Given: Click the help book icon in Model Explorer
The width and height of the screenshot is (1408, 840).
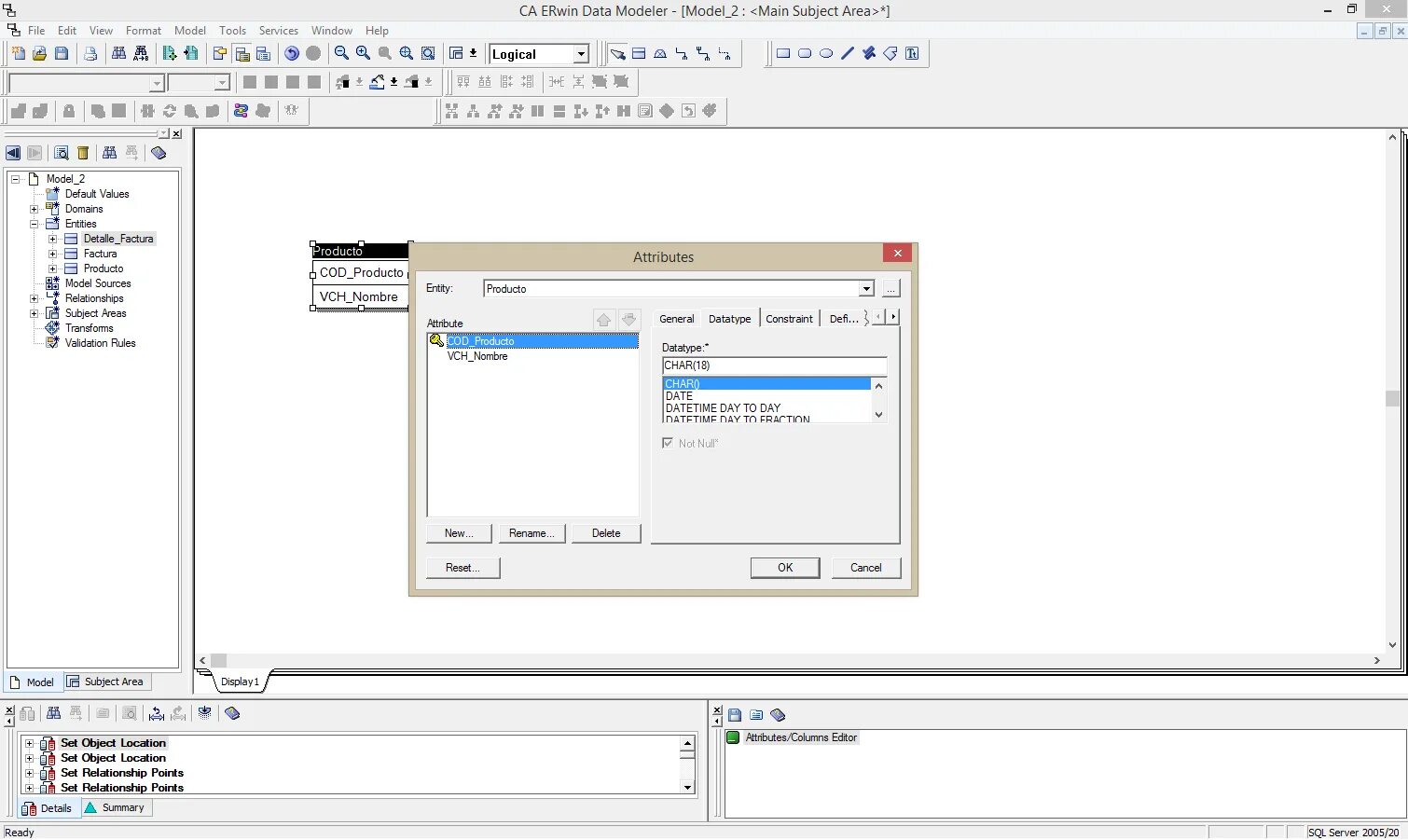Looking at the screenshot, I should [x=159, y=153].
